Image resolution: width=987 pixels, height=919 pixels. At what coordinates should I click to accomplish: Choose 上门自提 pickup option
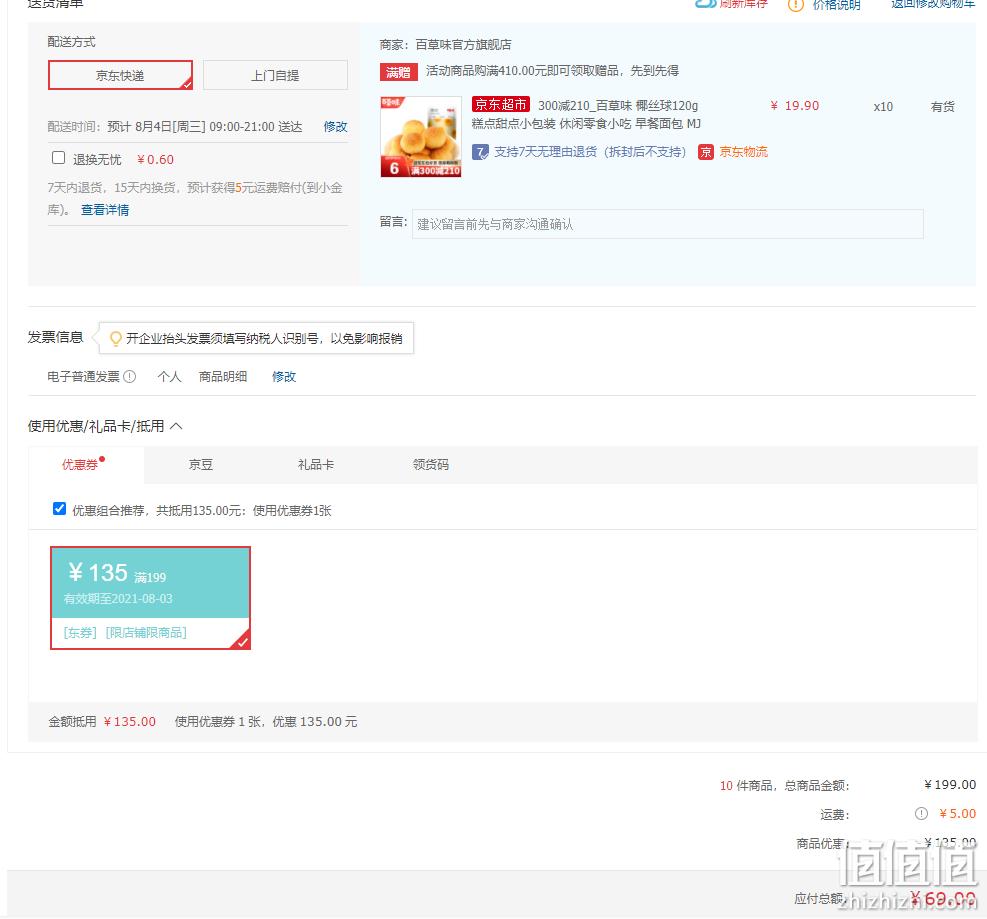(275, 76)
